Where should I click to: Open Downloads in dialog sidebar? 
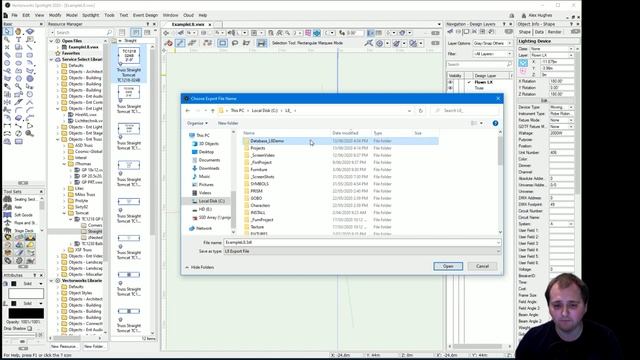205,168
